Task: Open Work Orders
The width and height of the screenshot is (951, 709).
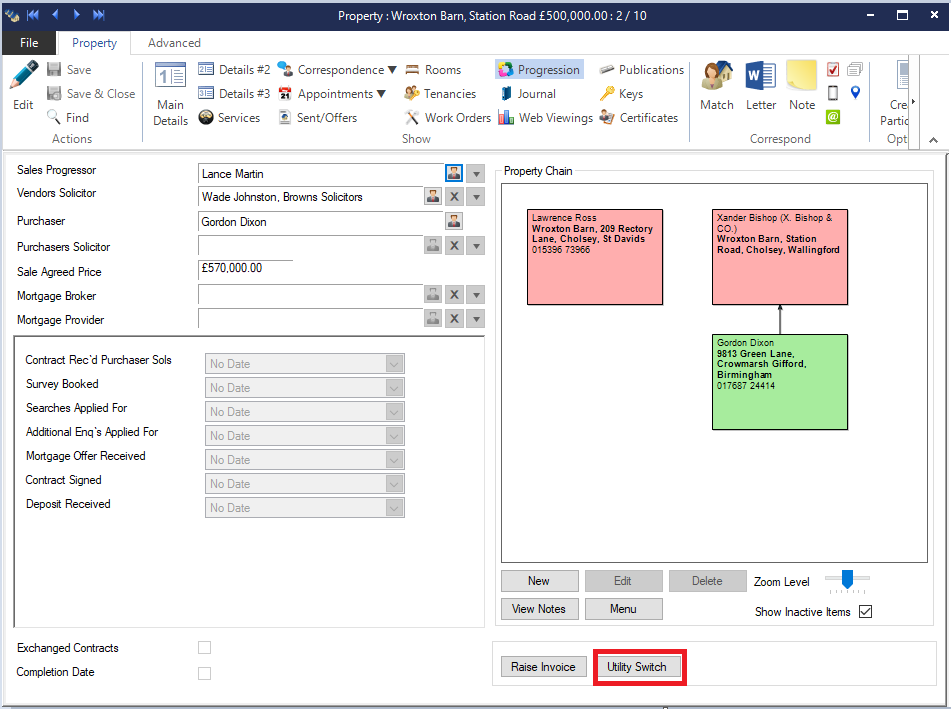Action: tap(448, 118)
